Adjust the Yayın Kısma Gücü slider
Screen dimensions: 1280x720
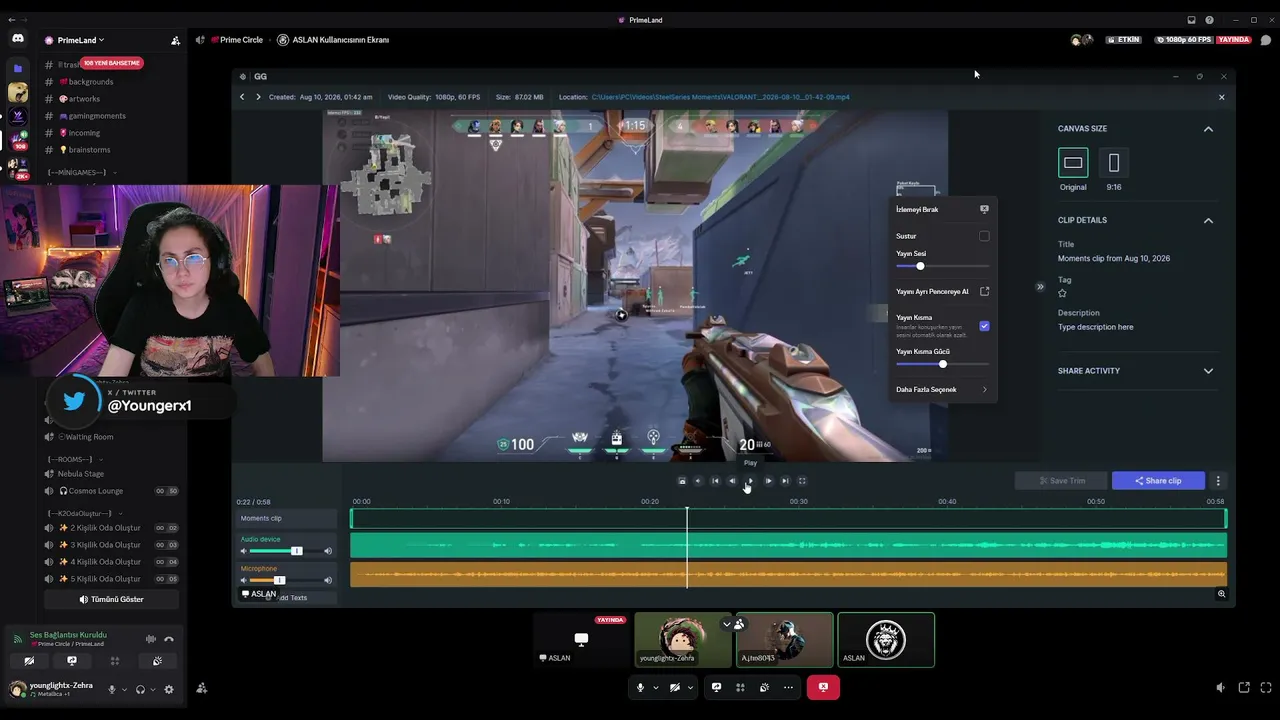pos(942,364)
